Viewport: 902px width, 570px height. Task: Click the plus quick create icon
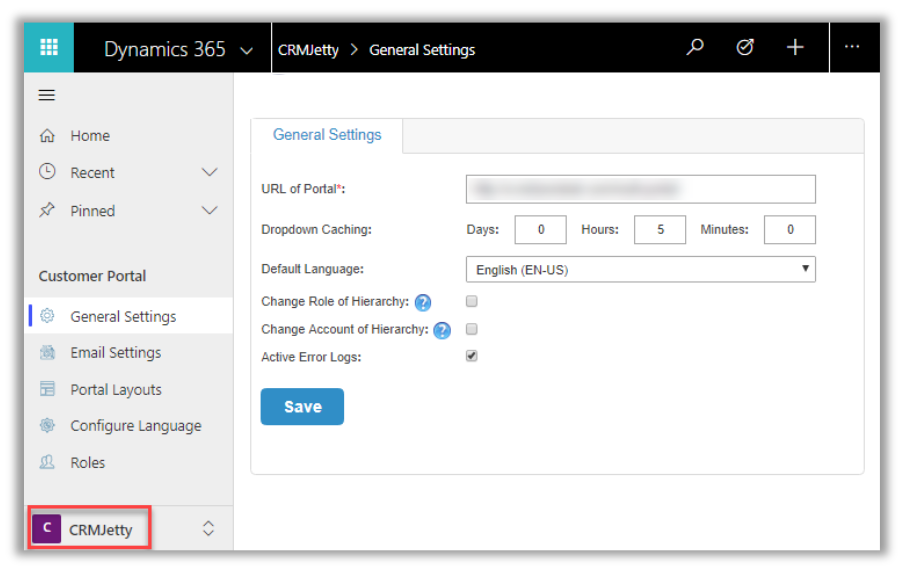pos(795,47)
